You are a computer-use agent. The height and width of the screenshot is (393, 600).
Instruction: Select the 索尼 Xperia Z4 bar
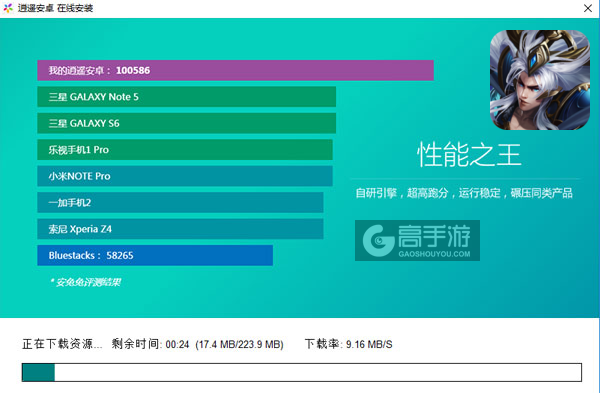pyautogui.click(x=180, y=229)
